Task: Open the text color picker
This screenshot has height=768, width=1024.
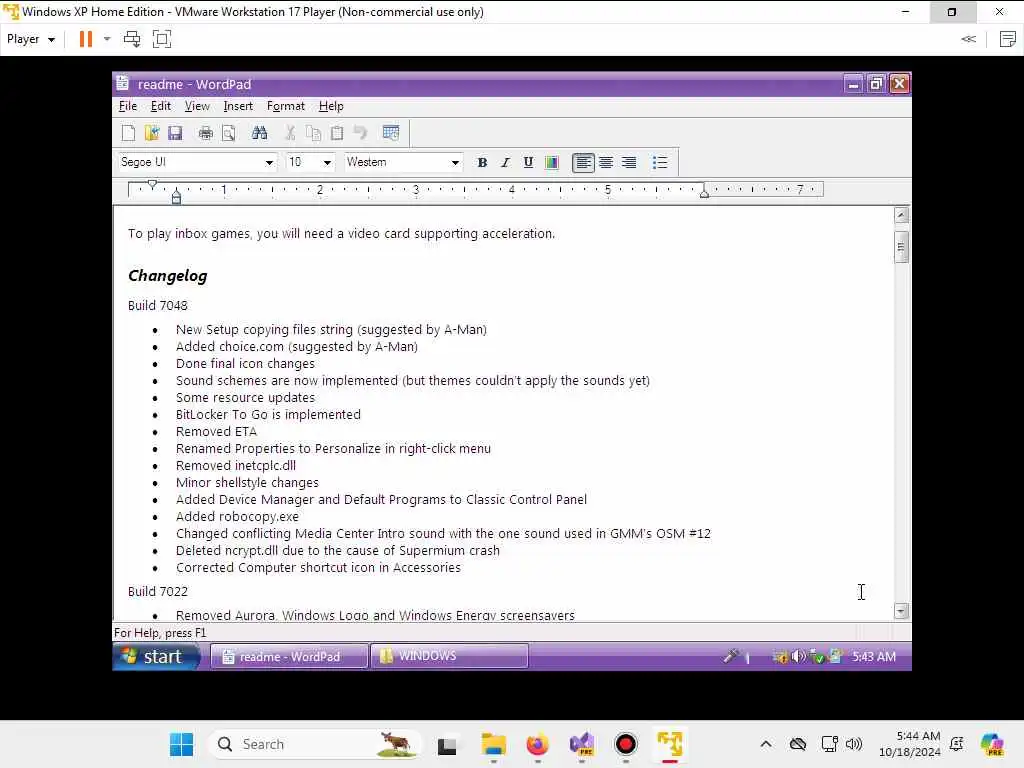Action: coord(552,163)
